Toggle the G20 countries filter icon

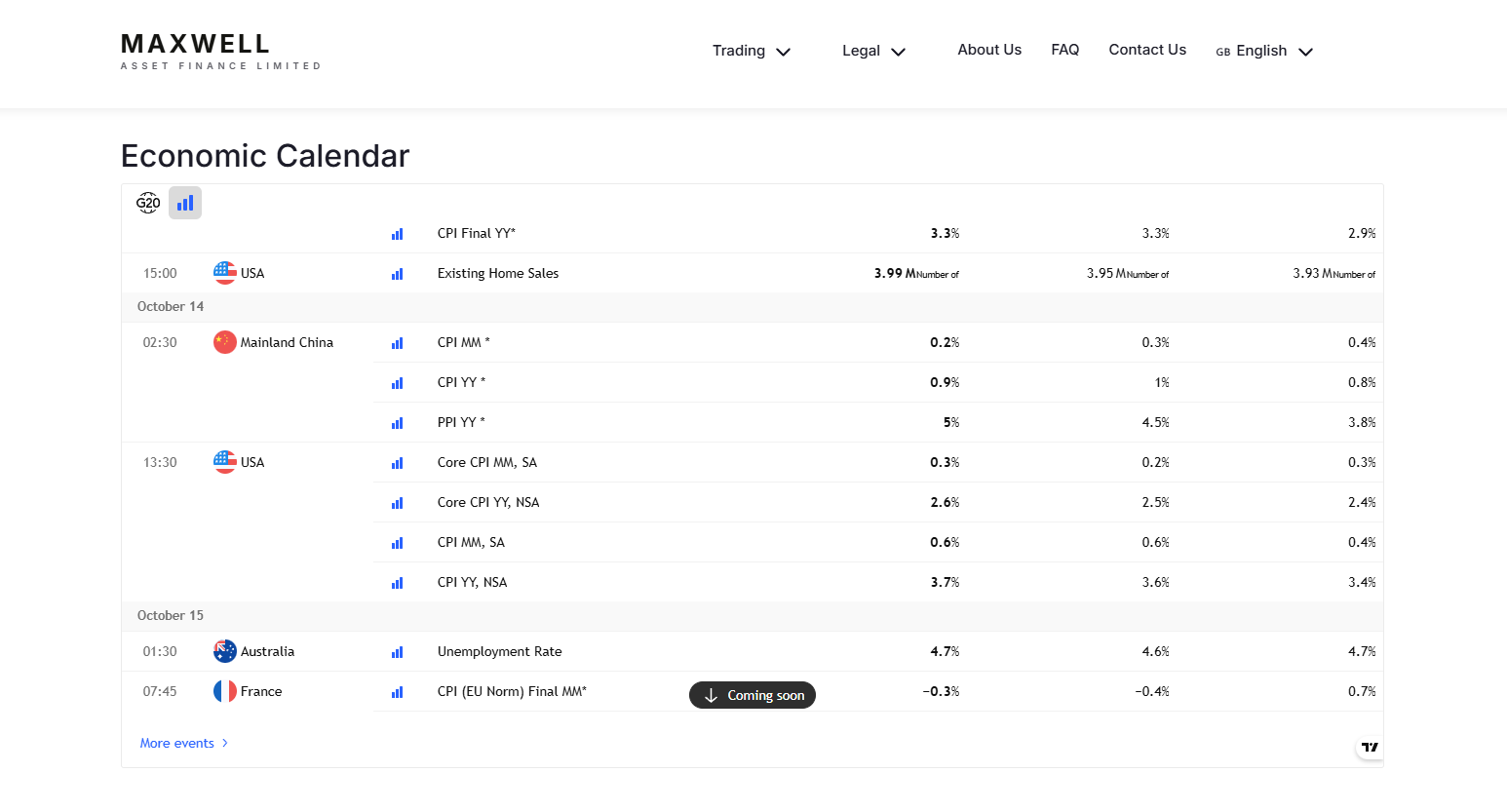(148, 203)
